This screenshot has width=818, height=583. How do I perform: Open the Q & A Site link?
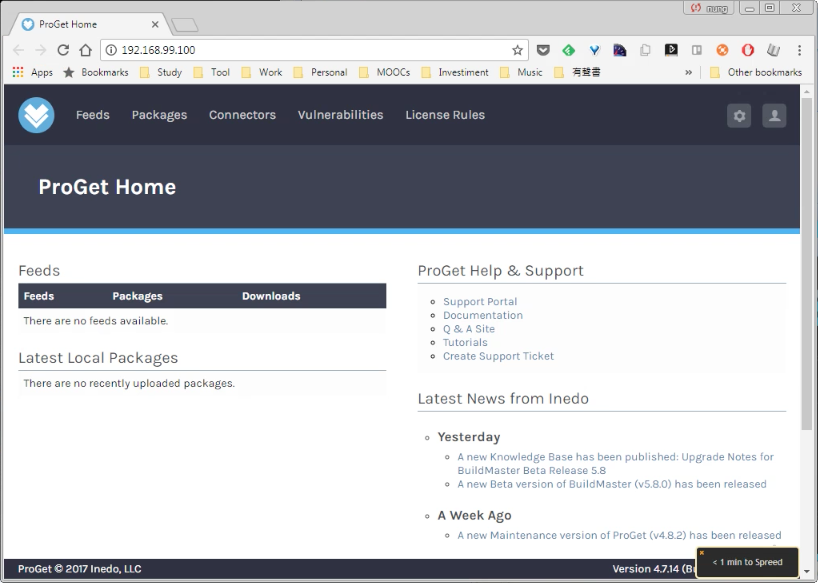468,329
